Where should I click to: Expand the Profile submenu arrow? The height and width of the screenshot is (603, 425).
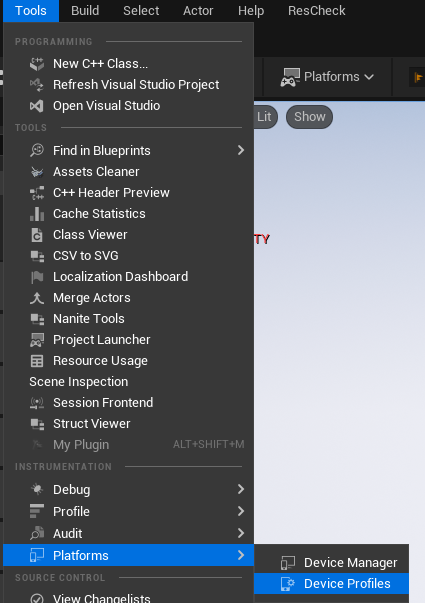pyautogui.click(x=241, y=511)
